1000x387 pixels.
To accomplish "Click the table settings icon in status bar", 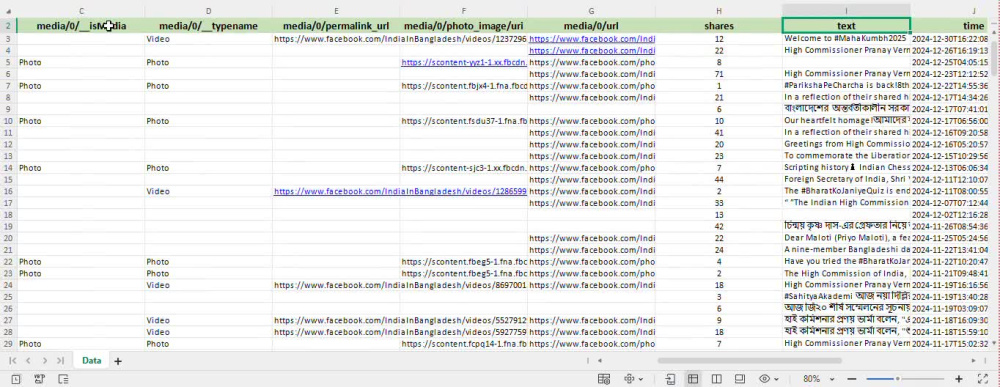I will (x=604, y=379).
